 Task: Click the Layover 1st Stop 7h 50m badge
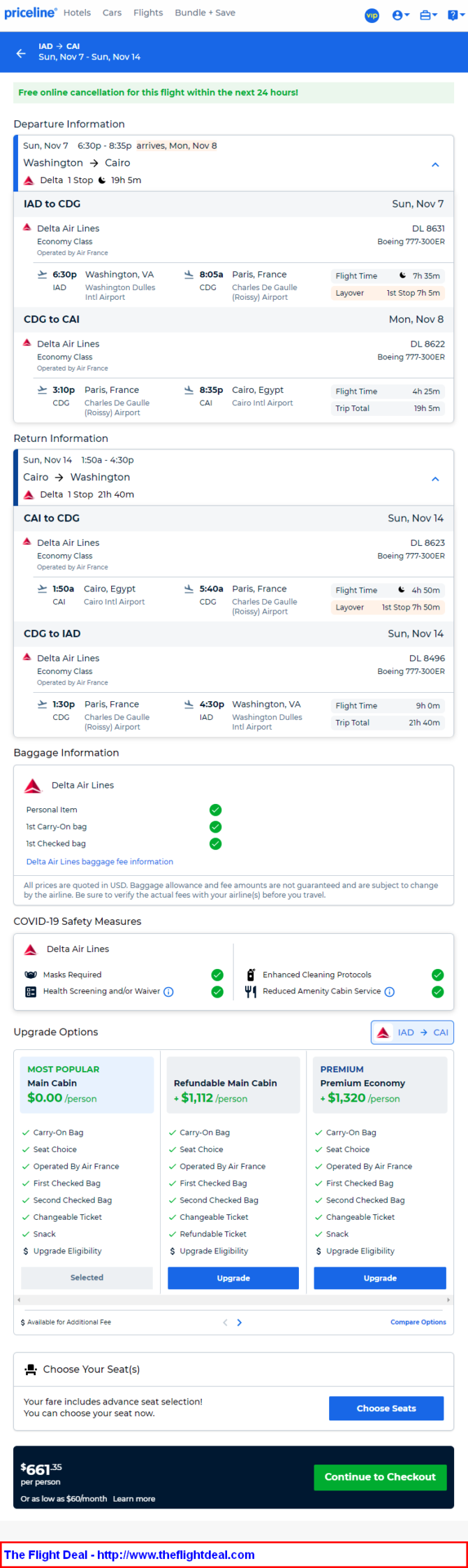click(388, 607)
